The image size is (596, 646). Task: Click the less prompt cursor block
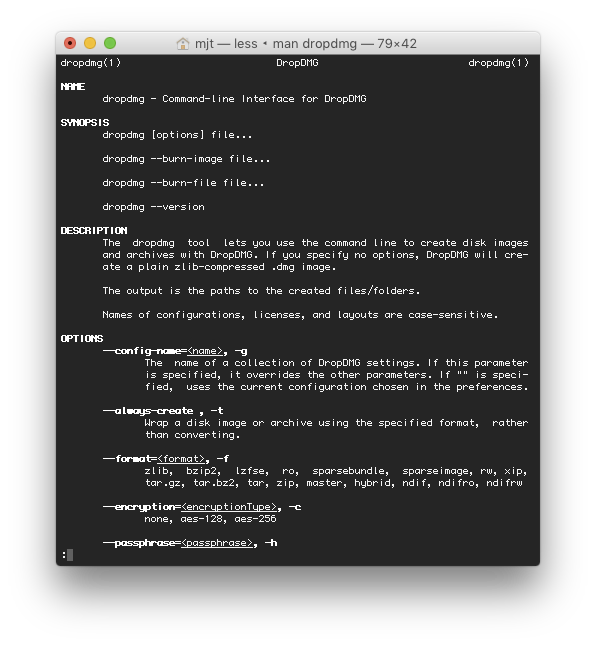click(70, 555)
